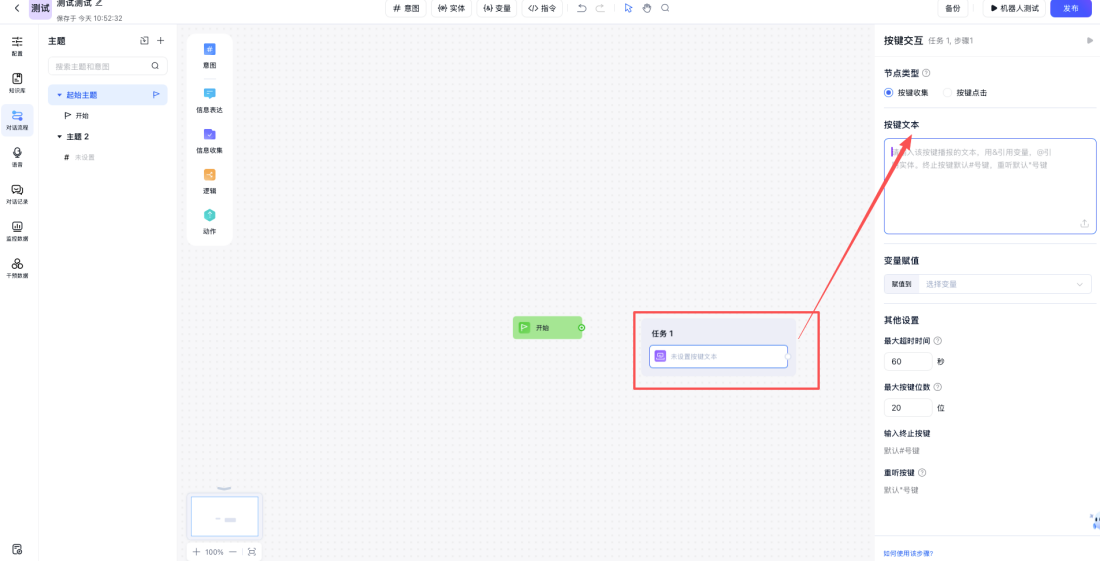Select the 信息收集 node icon
This screenshot has width=1100, height=561.
click(209, 135)
